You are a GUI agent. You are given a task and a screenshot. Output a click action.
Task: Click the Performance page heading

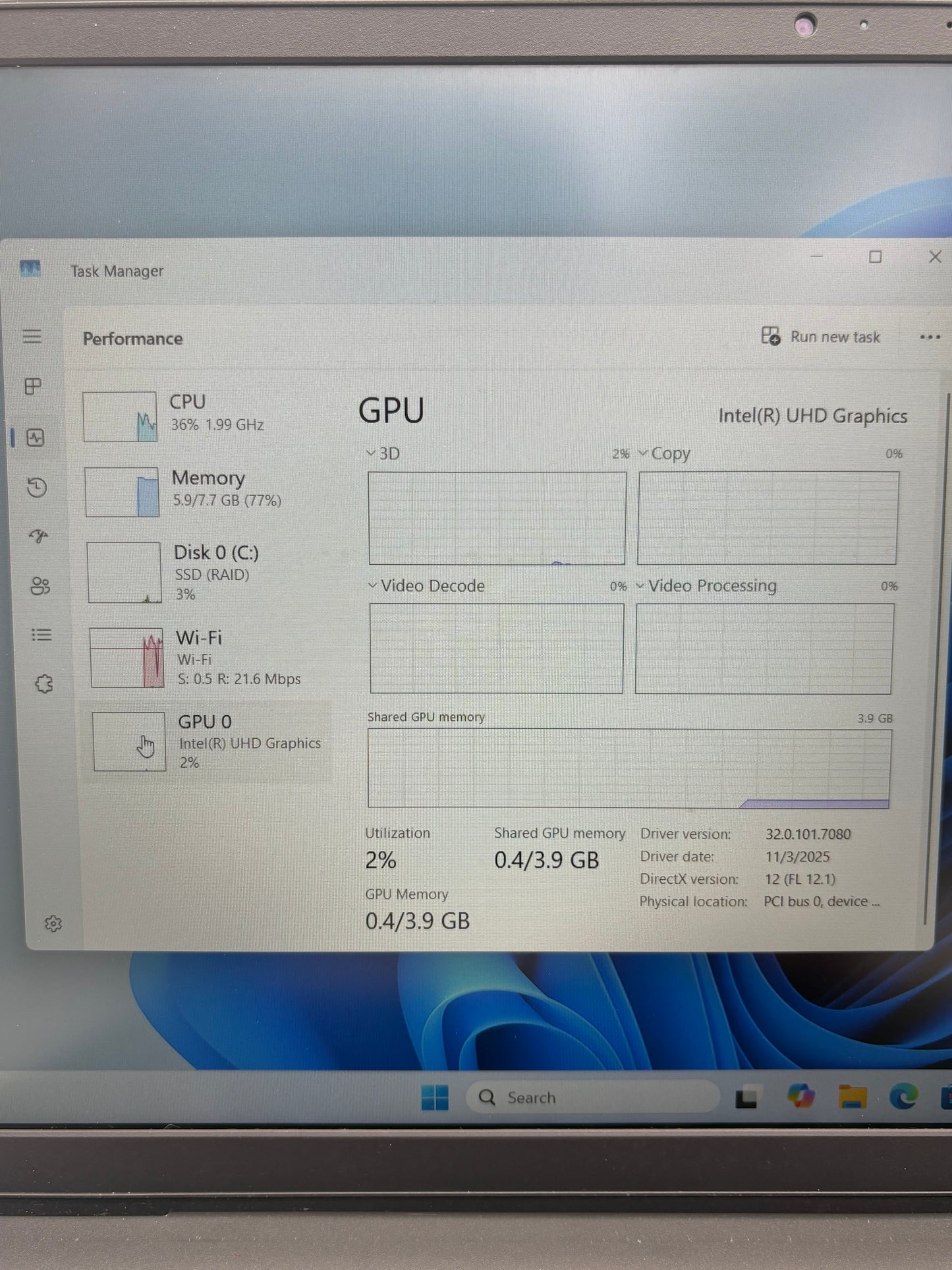pos(132,339)
